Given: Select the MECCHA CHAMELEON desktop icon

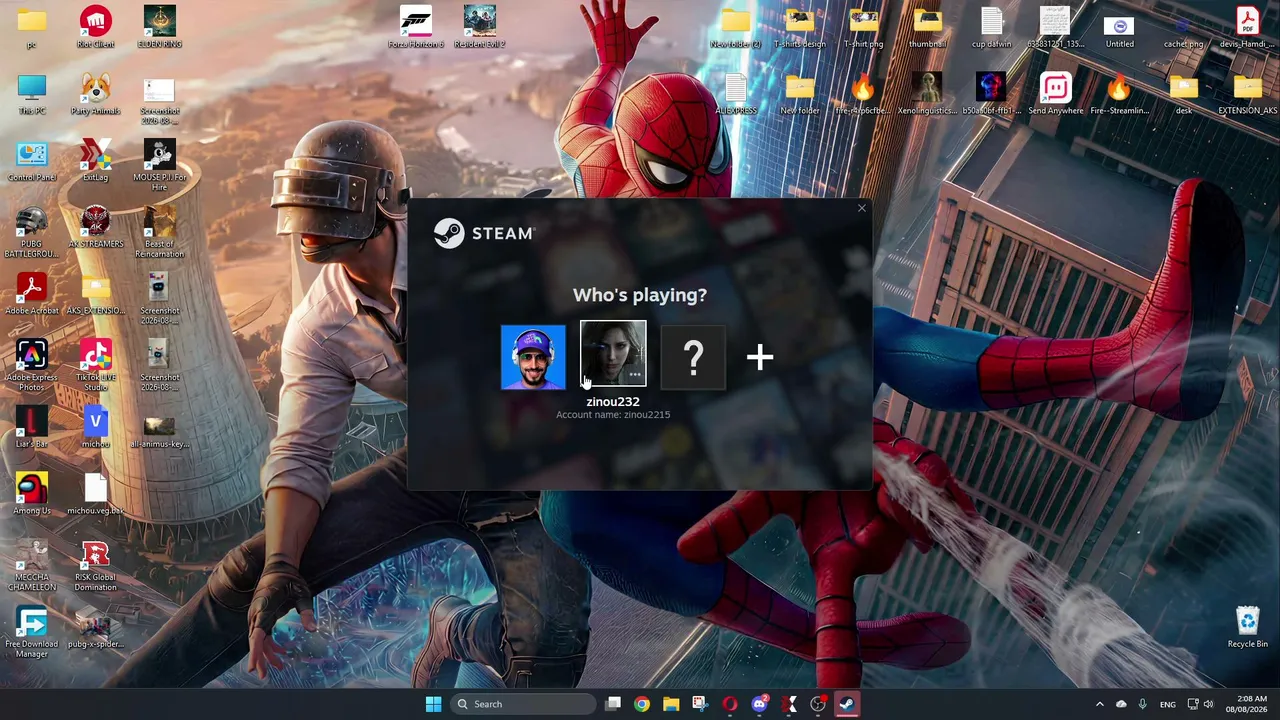Looking at the screenshot, I should tap(32, 565).
